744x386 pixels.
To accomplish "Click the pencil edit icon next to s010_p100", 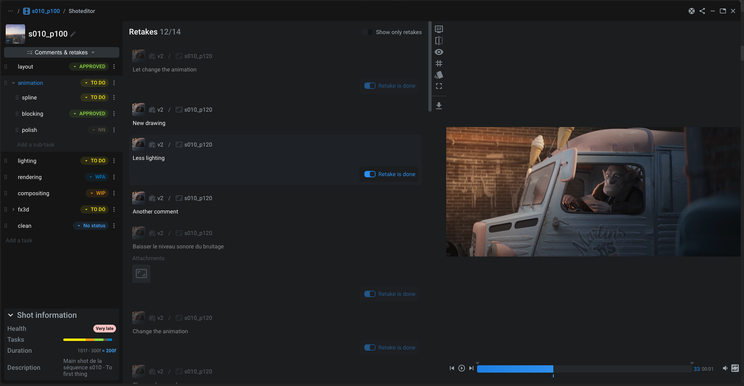I will click(73, 34).
